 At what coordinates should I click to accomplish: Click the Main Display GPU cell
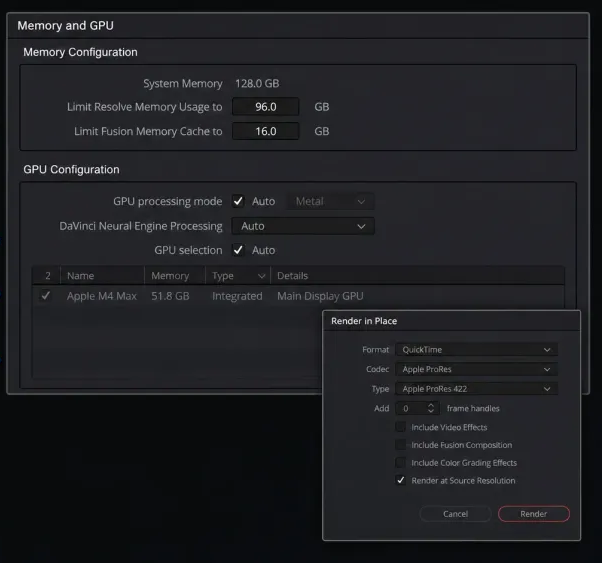coord(320,296)
